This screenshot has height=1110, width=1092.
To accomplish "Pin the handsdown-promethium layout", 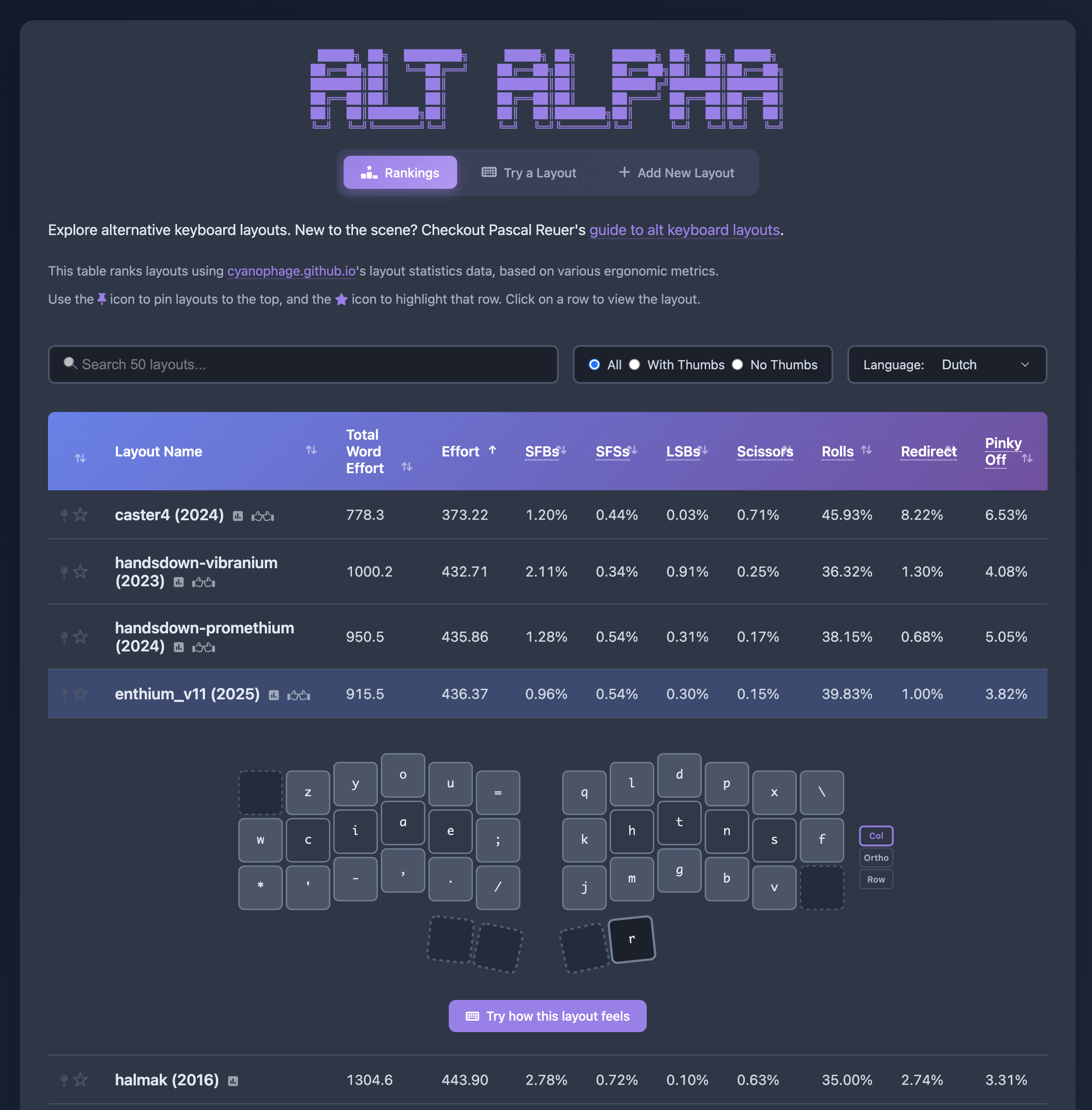I will [x=64, y=637].
